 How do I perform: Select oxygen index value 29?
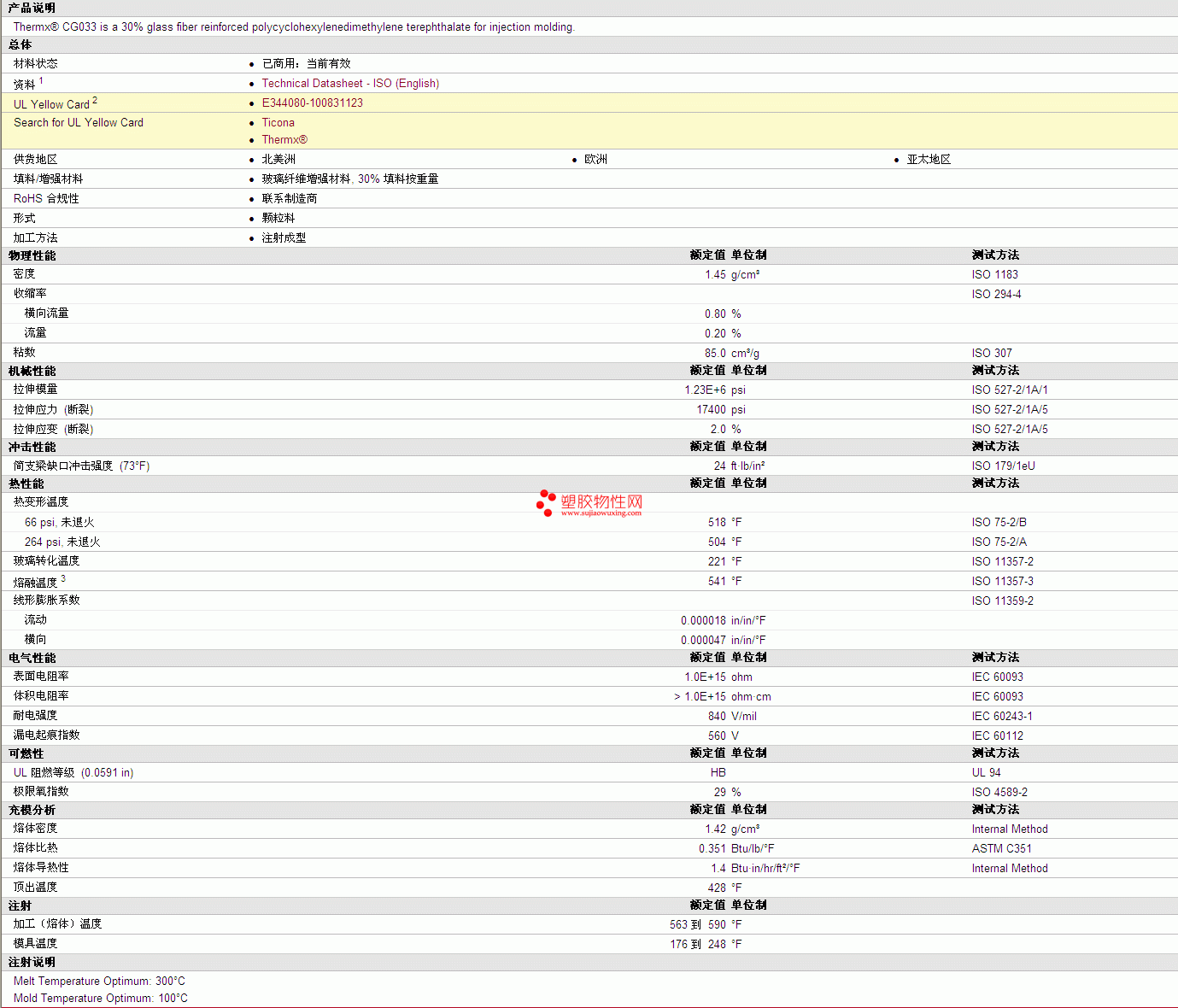[720, 793]
